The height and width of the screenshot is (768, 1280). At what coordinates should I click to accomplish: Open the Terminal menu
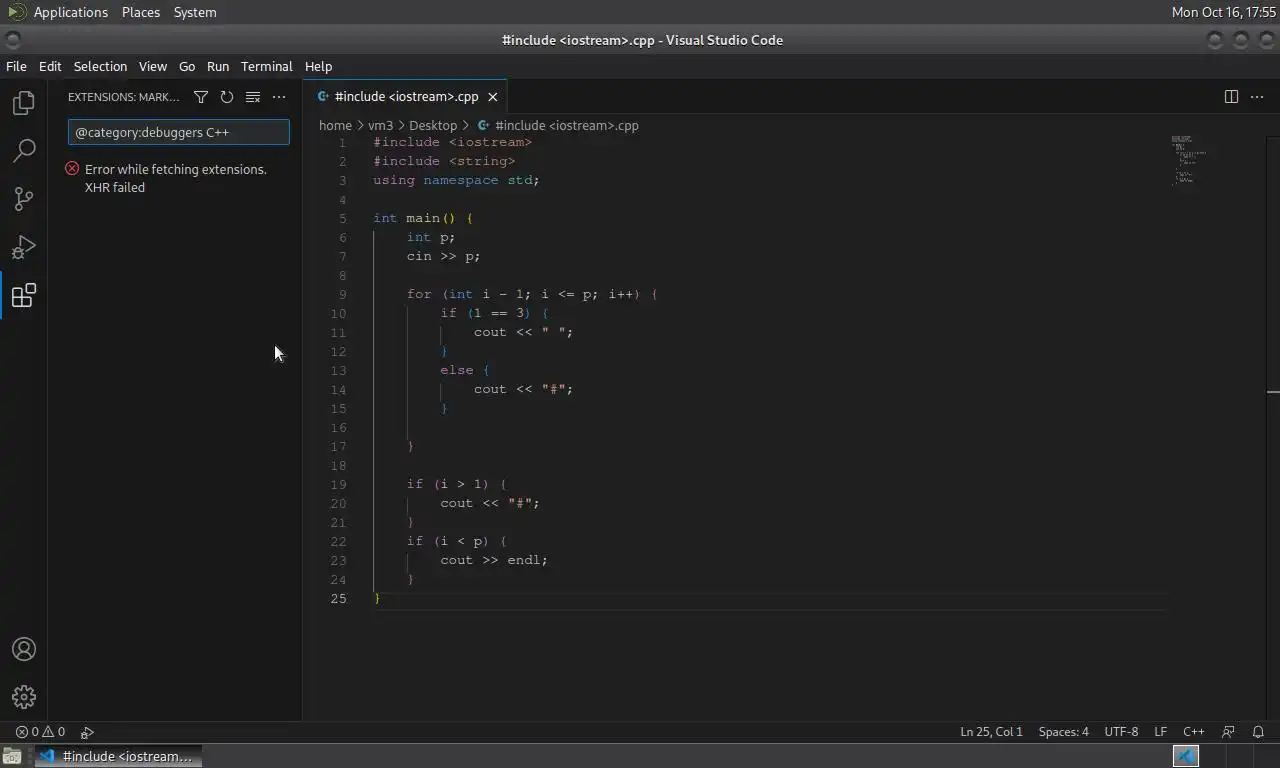point(266,66)
